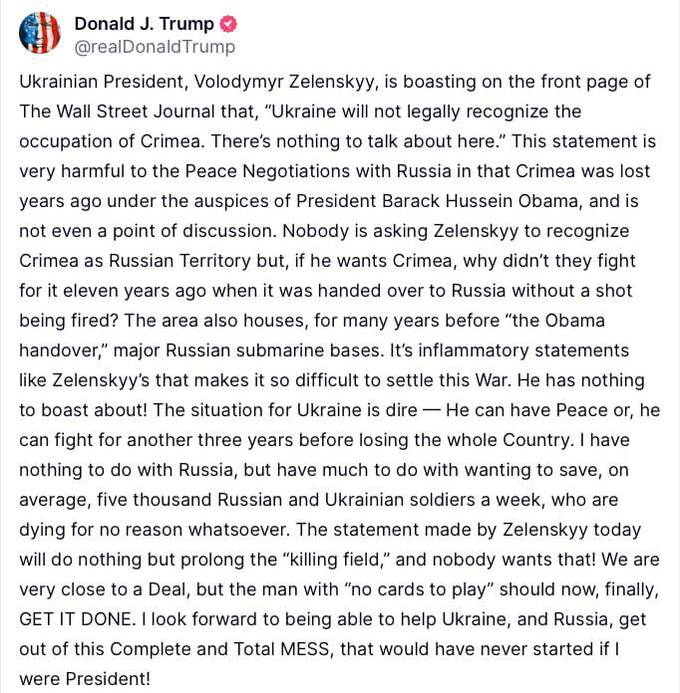Viewport: 680px width, 693px height.
Task: Click the red verified checkmark badge
Action: 228,24
